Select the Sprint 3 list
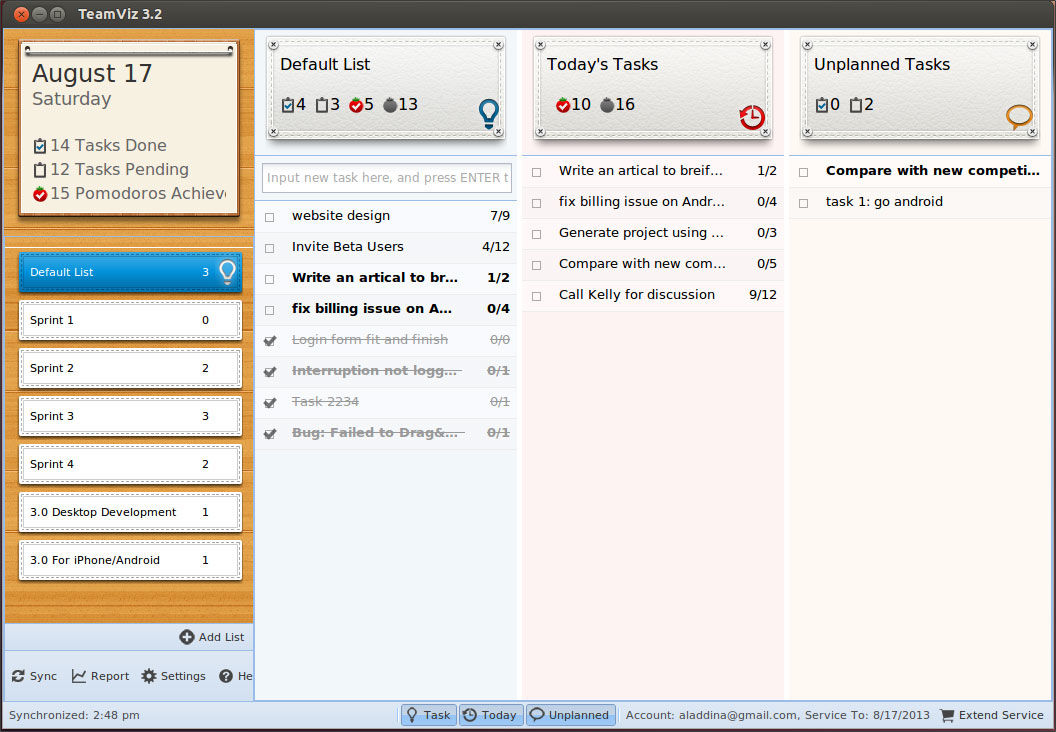The height and width of the screenshot is (732, 1056). [x=130, y=415]
